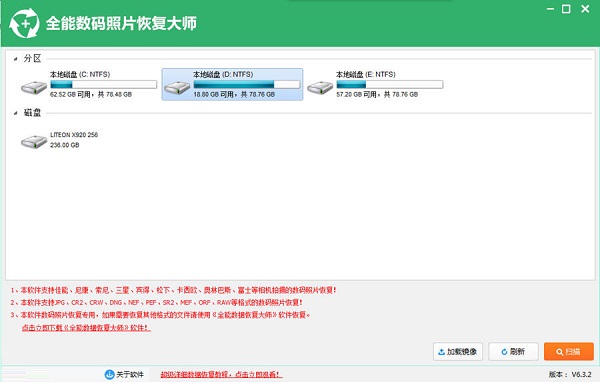The height and width of the screenshot is (382, 600).
Task: Click note 2 about supported JPG, CR2 formats
Action: (157, 302)
